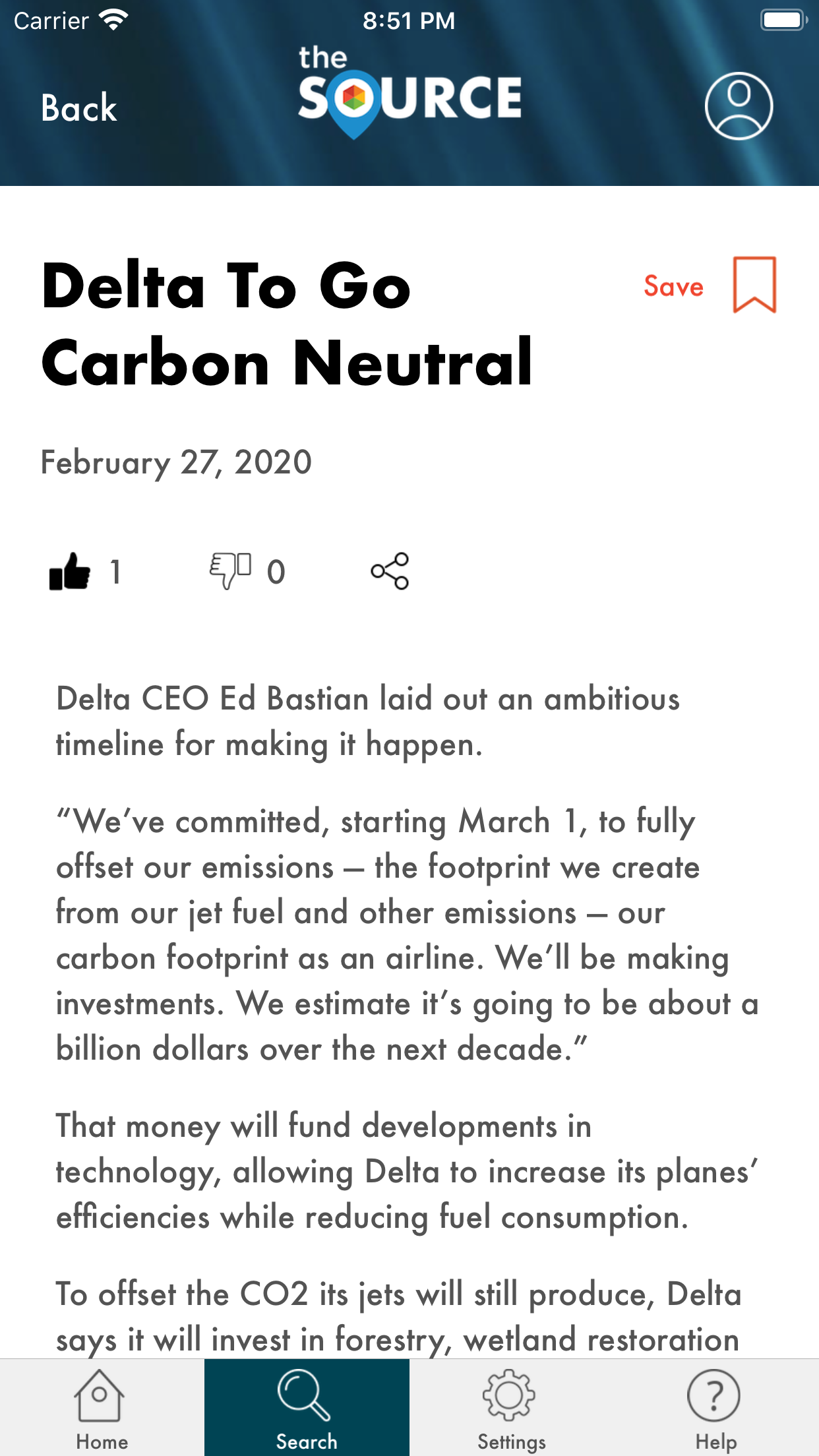Image resolution: width=819 pixels, height=1456 pixels.
Task: Tap the like count number 1
Action: pyautogui.click(x=116, y=572)
